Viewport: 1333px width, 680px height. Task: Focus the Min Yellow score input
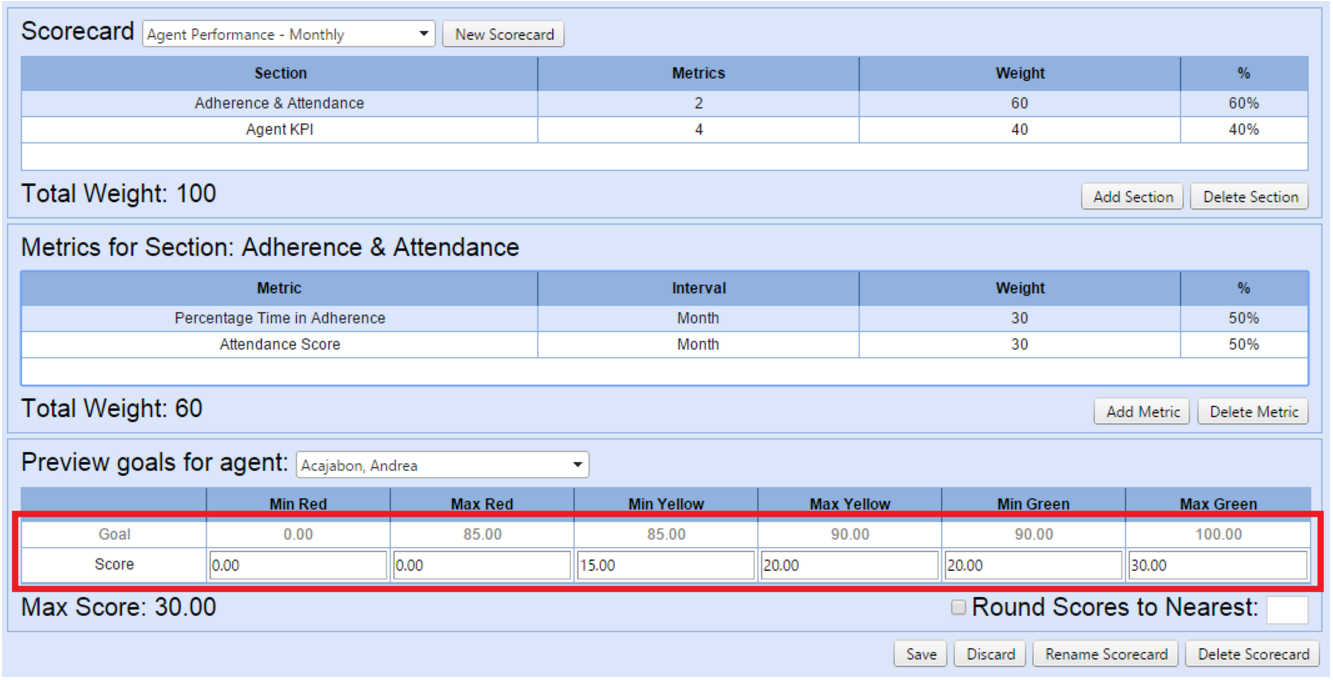(x=665, y=565)
